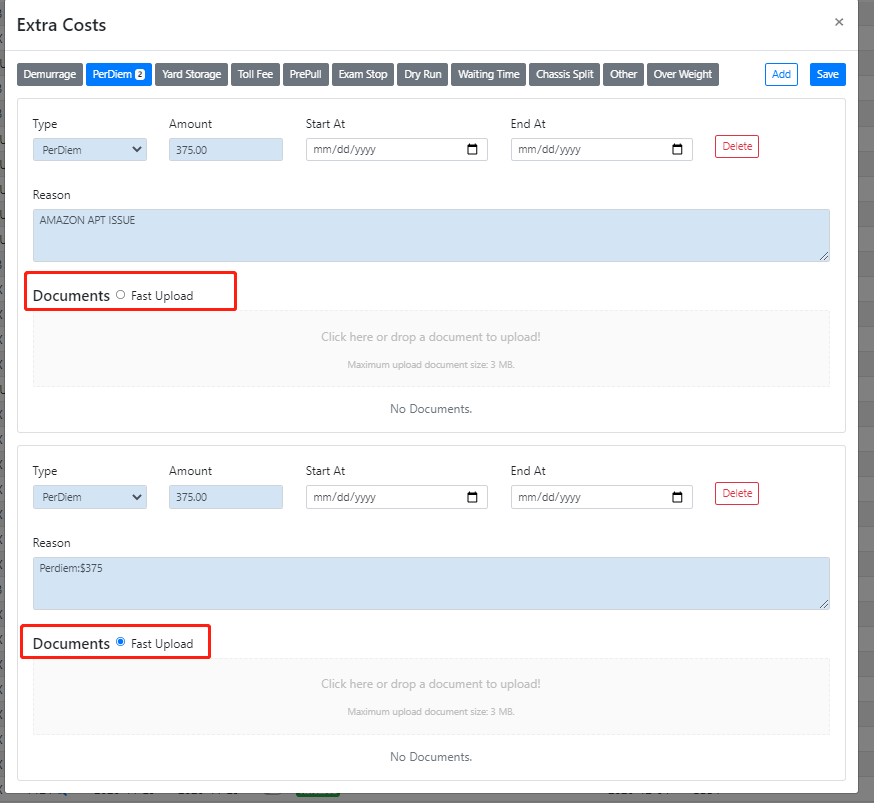Delete the second PerDiem cost entry
Screen dimensions: 874x803
(x=736, y=493)
